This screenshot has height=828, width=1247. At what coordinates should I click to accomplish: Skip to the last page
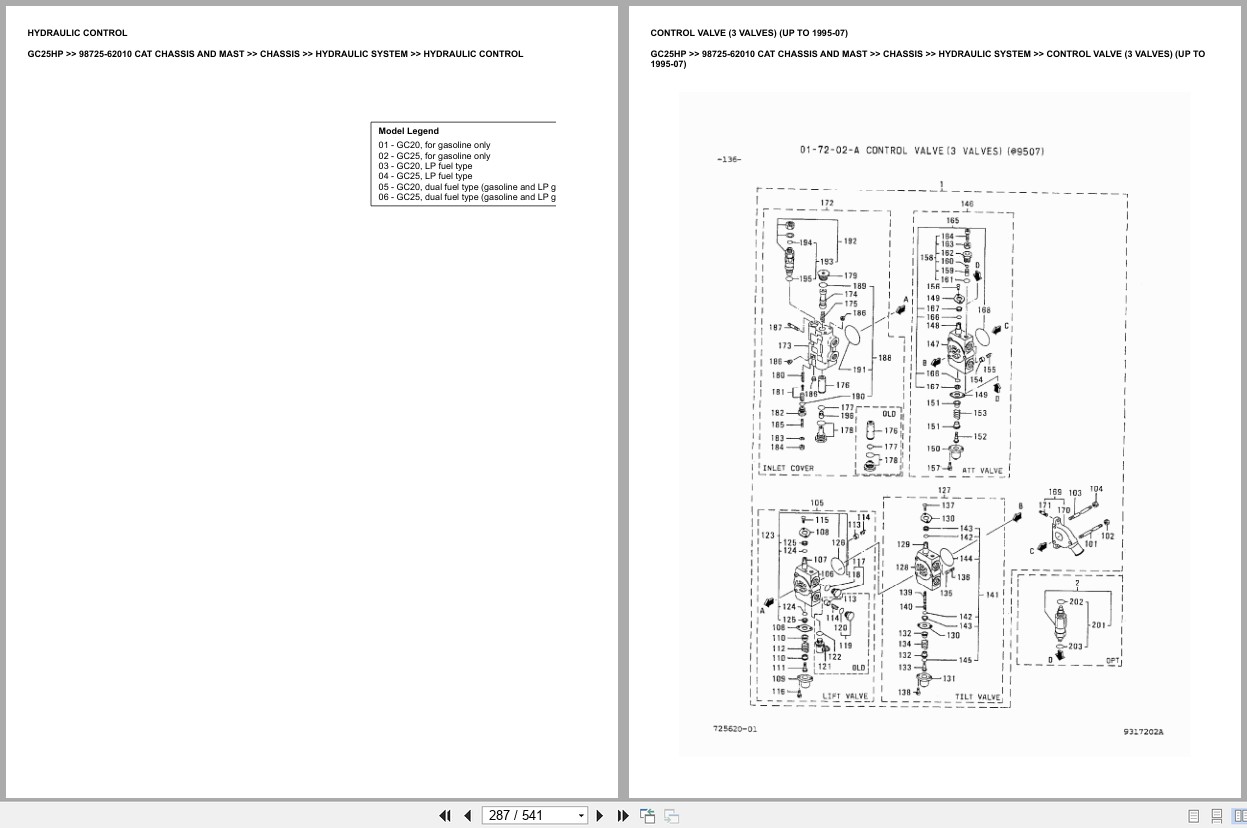pyautogui.click(x=623, y=815)
